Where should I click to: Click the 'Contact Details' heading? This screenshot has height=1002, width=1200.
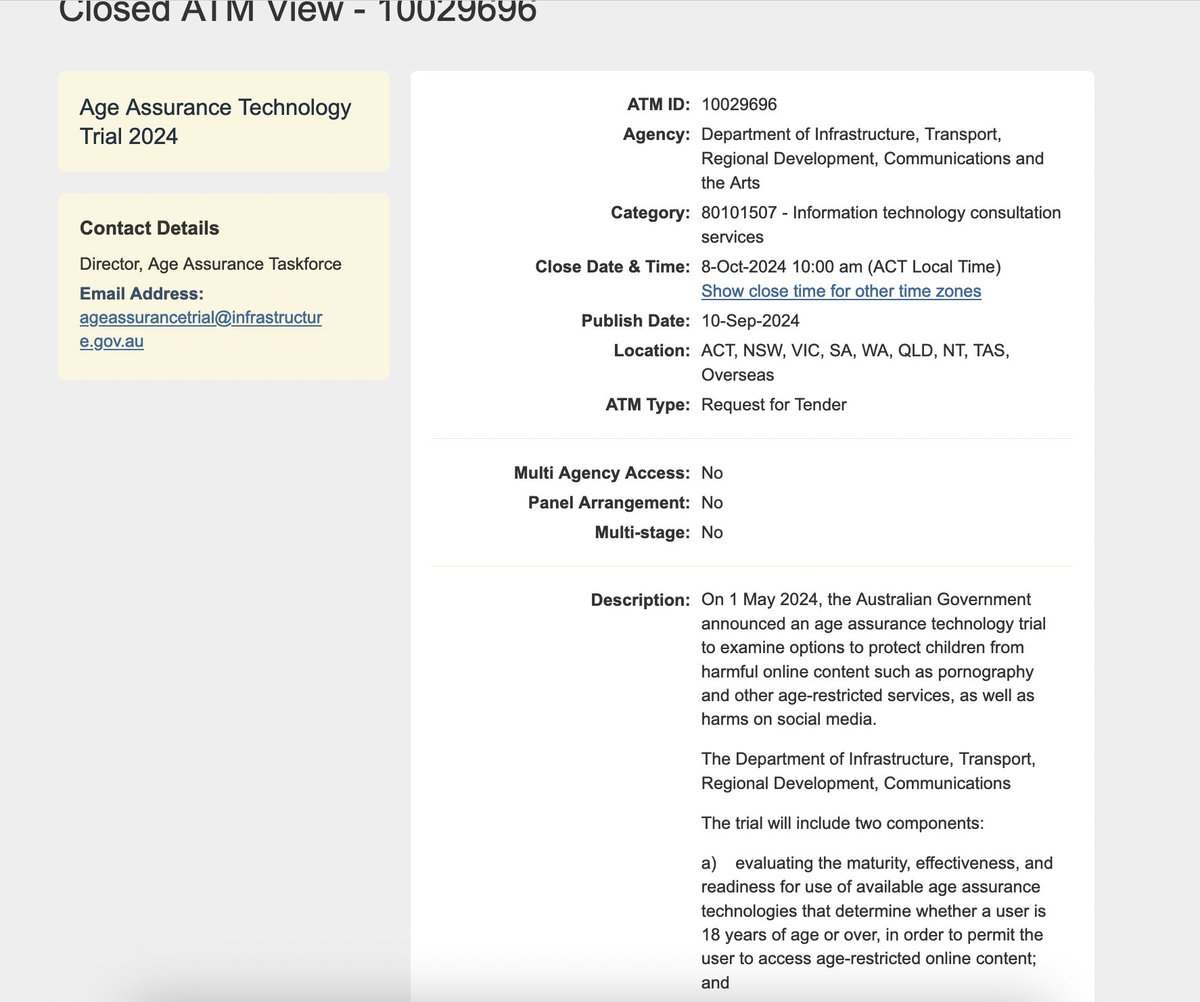pos(149,228)
